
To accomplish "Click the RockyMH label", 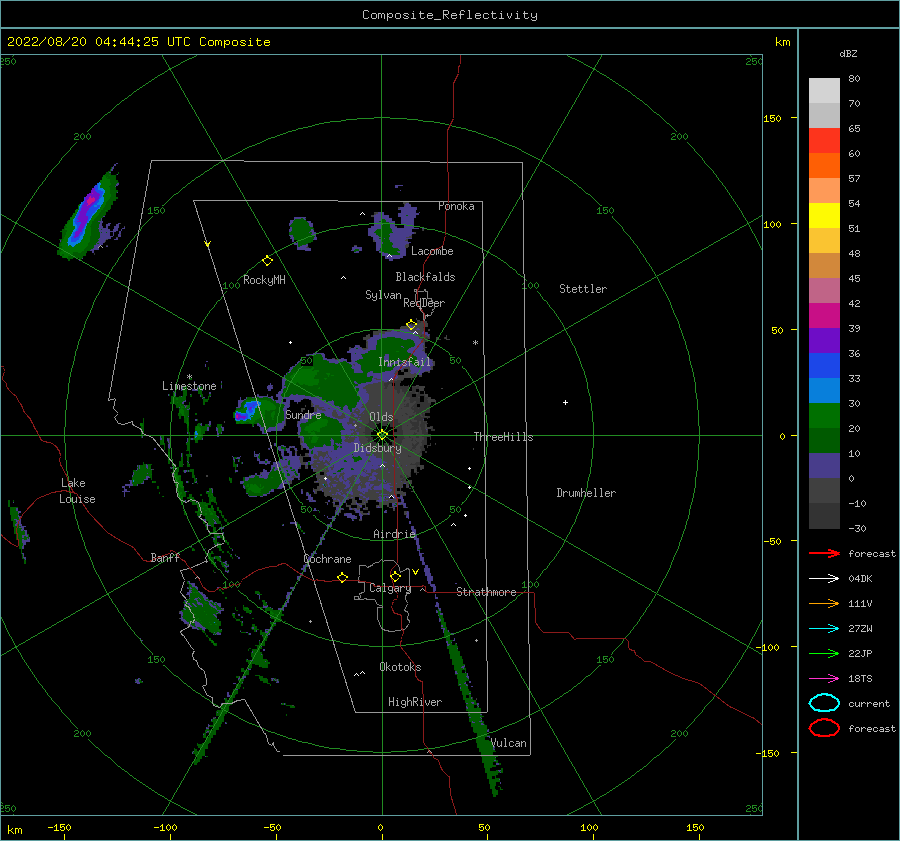I will coord(264,280).
